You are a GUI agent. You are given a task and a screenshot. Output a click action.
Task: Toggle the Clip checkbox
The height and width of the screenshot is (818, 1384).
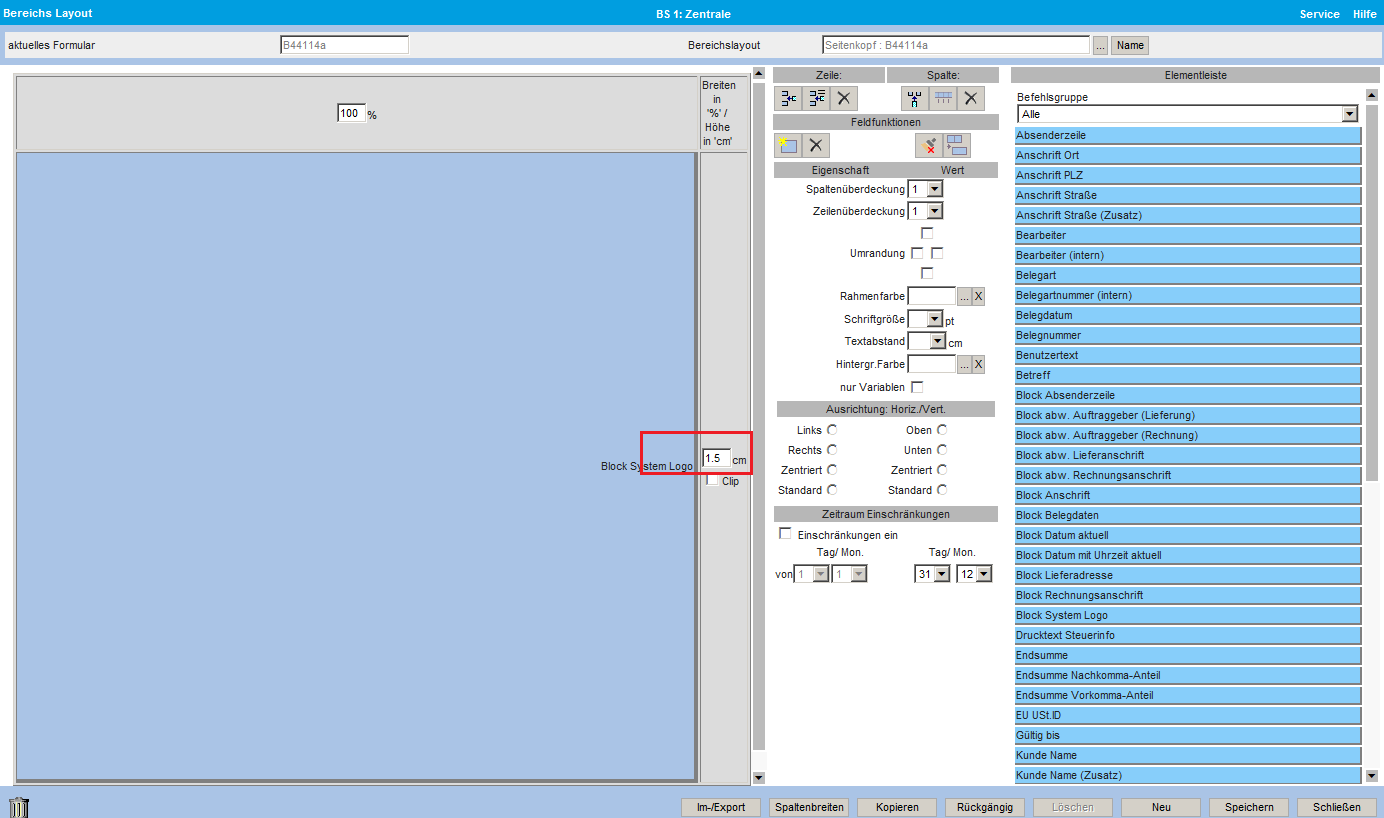tap(712, 481)
